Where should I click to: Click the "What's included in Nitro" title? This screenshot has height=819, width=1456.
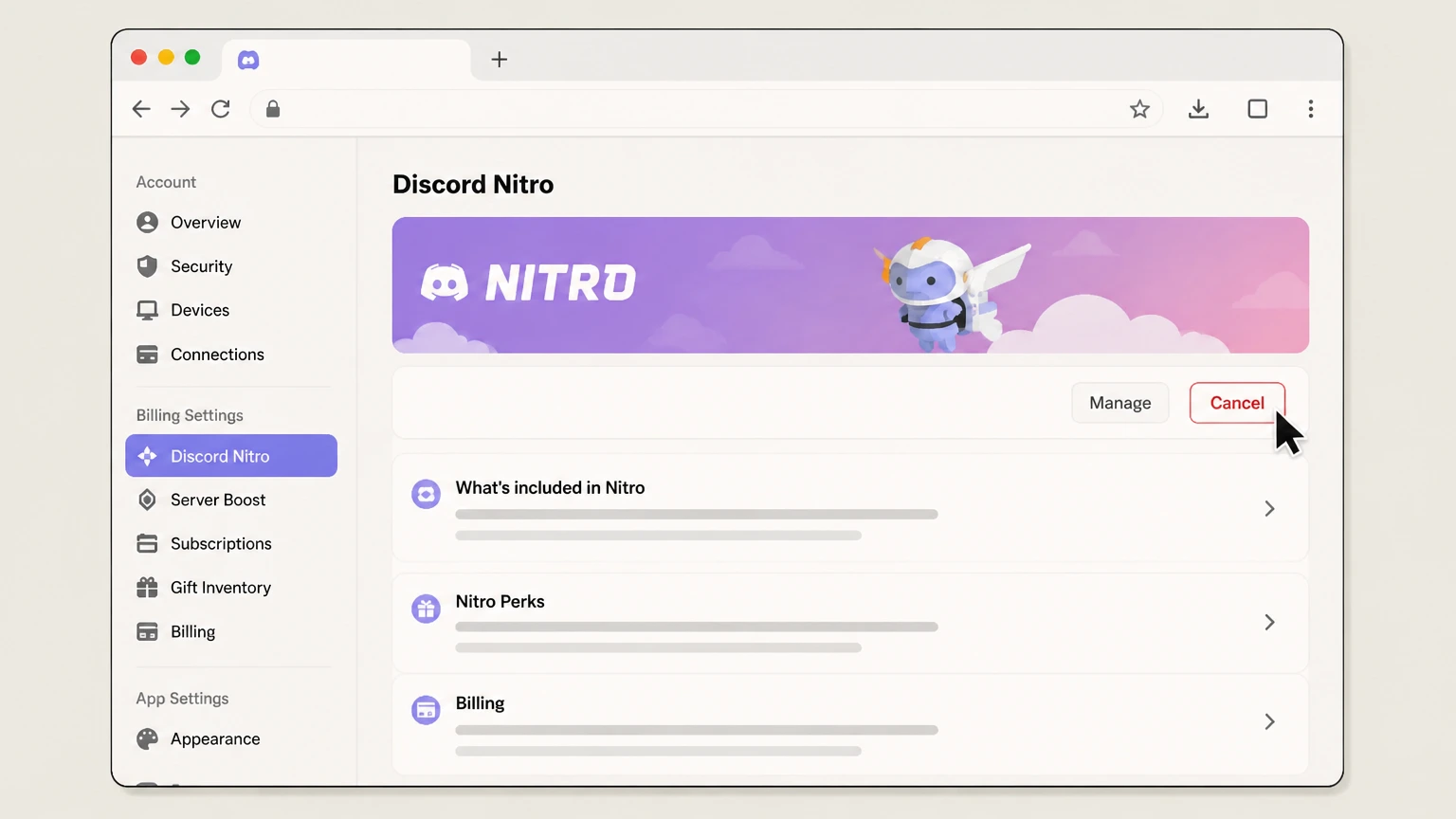pyautogui.click(x=550, y=487)
